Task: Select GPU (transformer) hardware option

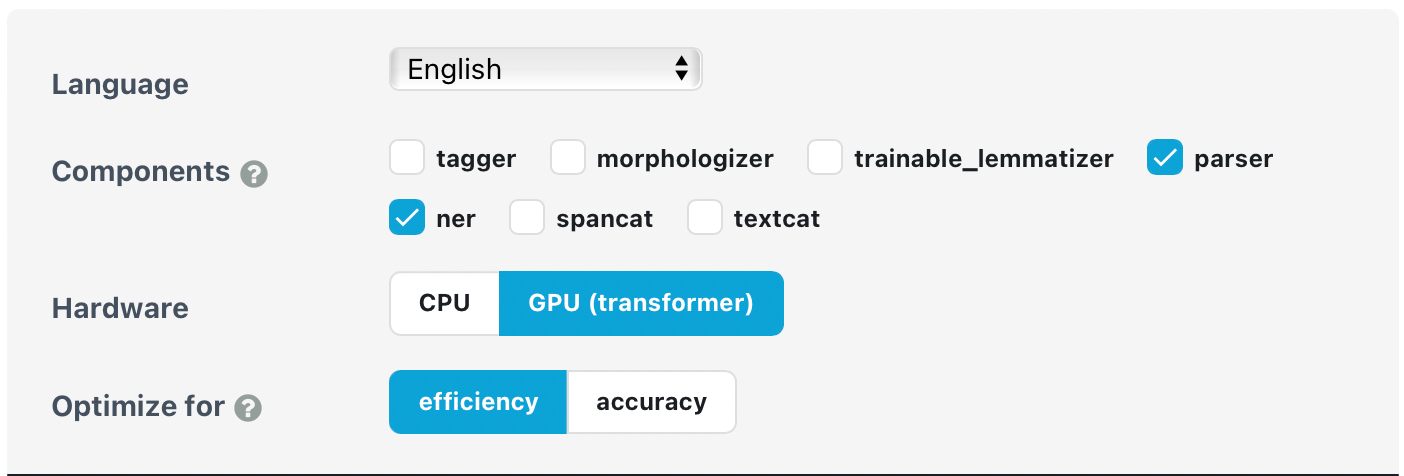Action: (x=641, y=303)
